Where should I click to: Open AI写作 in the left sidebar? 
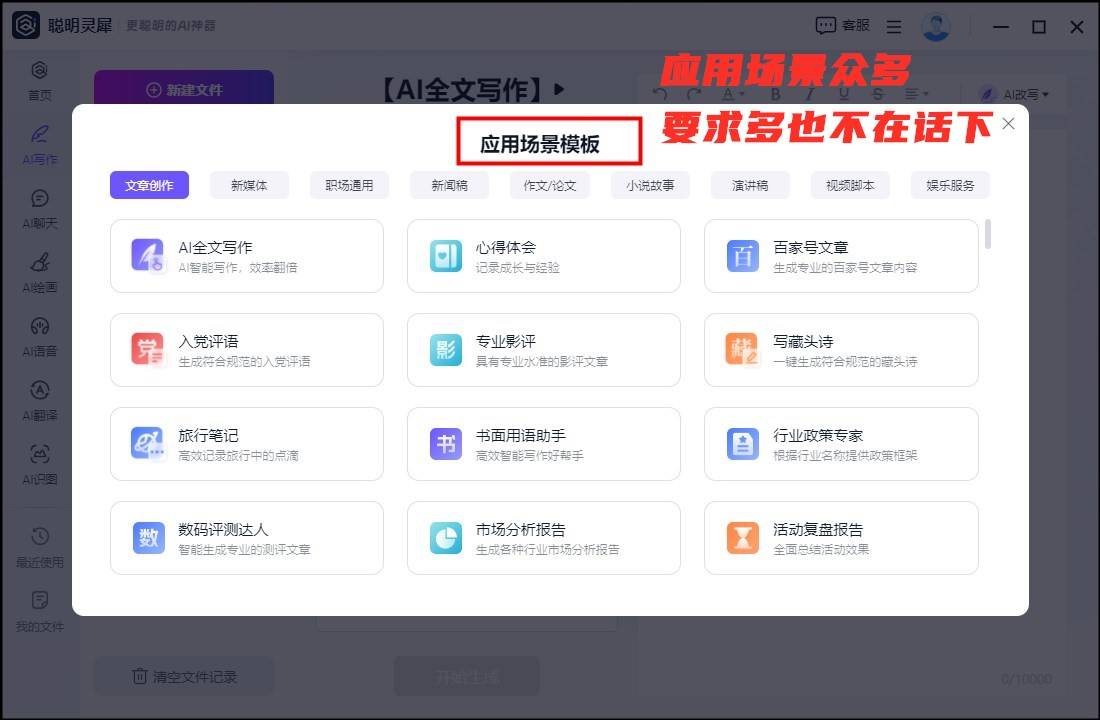pyautogui.click(x=39, y=143)
